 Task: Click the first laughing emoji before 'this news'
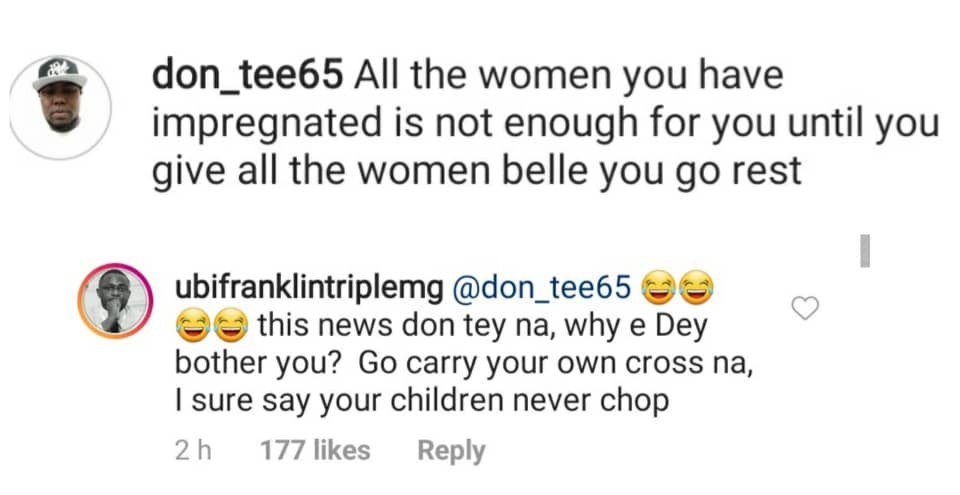(x=192, y=326)
